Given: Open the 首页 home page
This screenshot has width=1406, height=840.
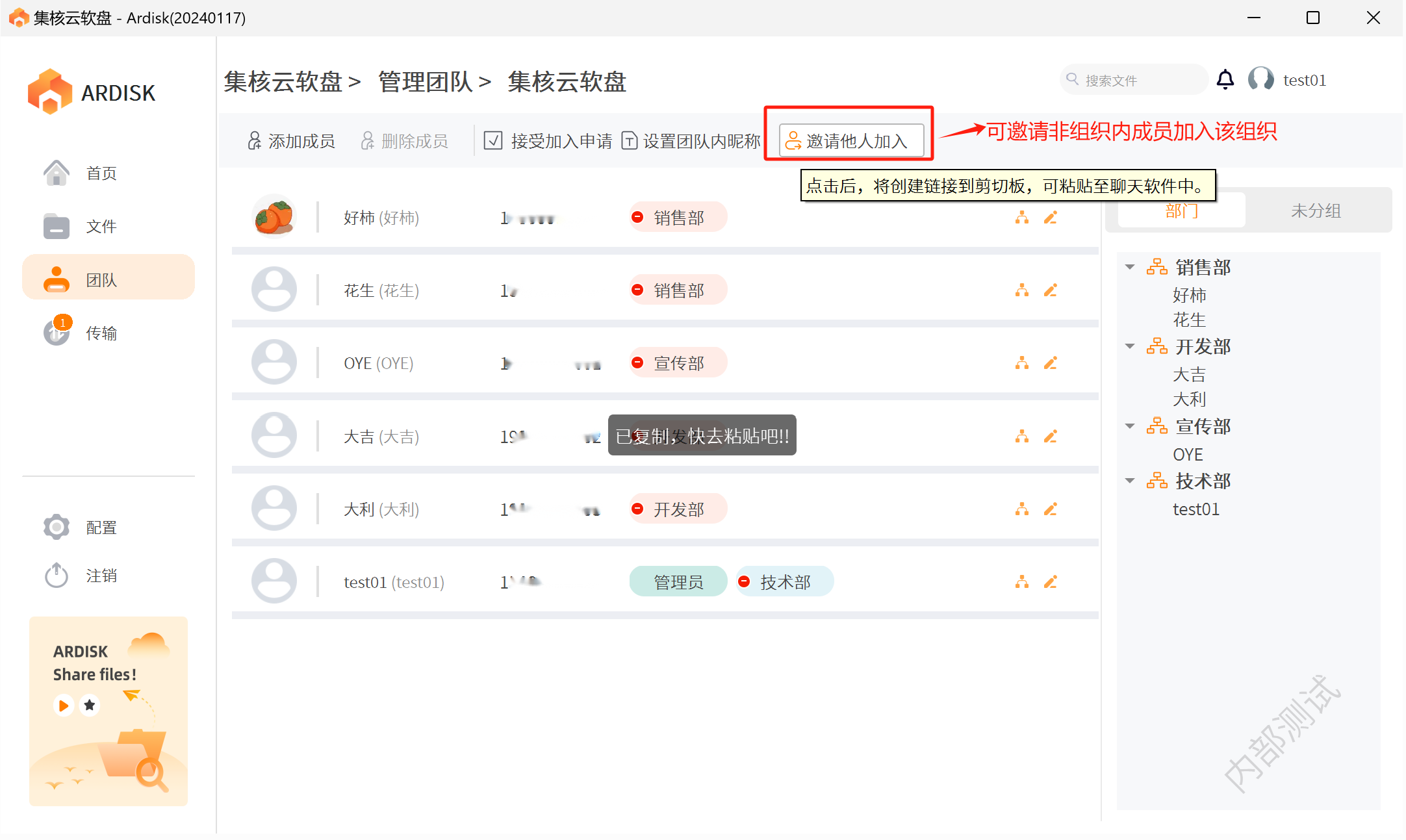Looking at the screenshot, I should [101, 173].
